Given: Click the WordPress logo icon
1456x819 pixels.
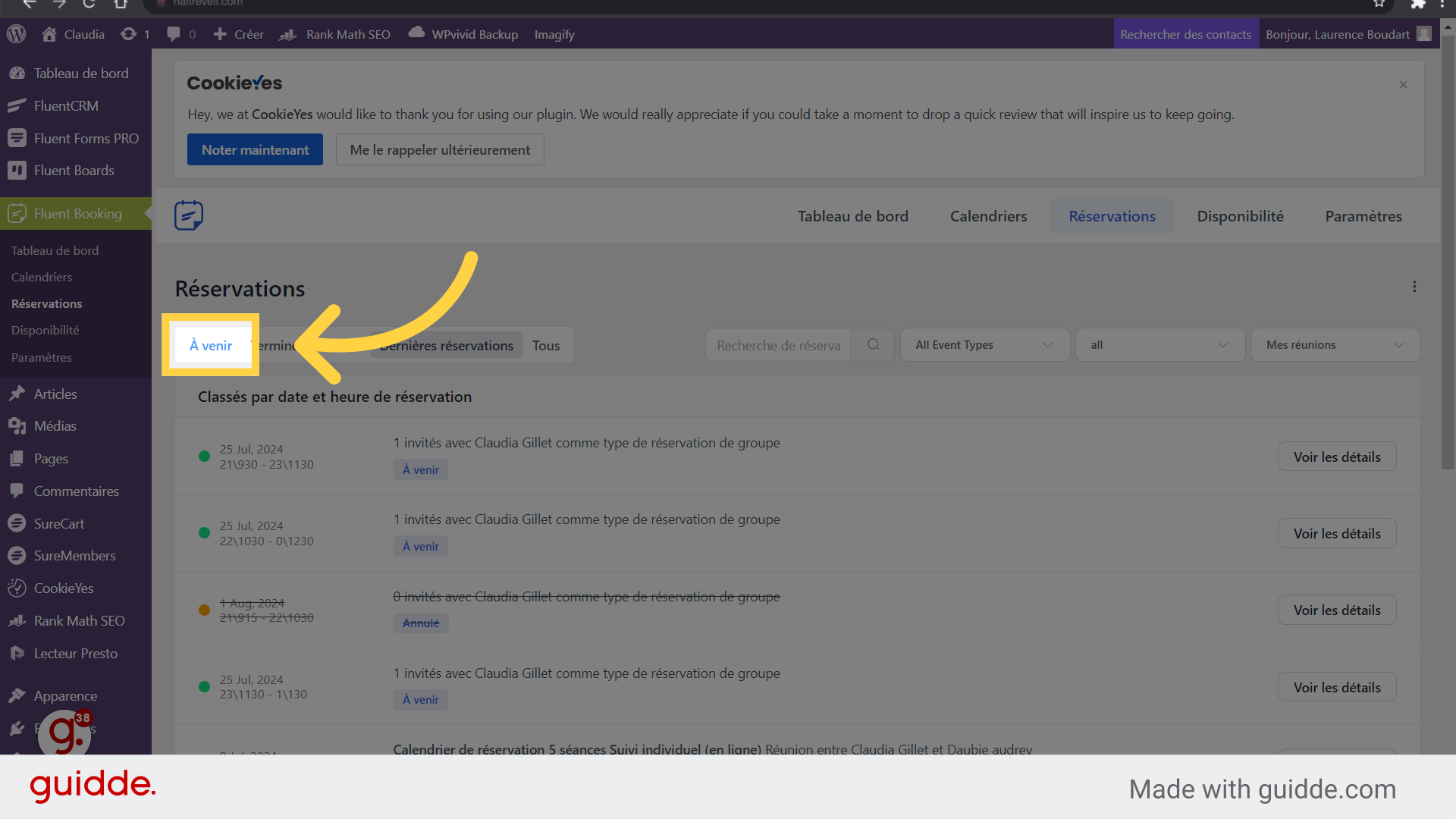Looking at the screenshot, I should (x=17, y=34).
